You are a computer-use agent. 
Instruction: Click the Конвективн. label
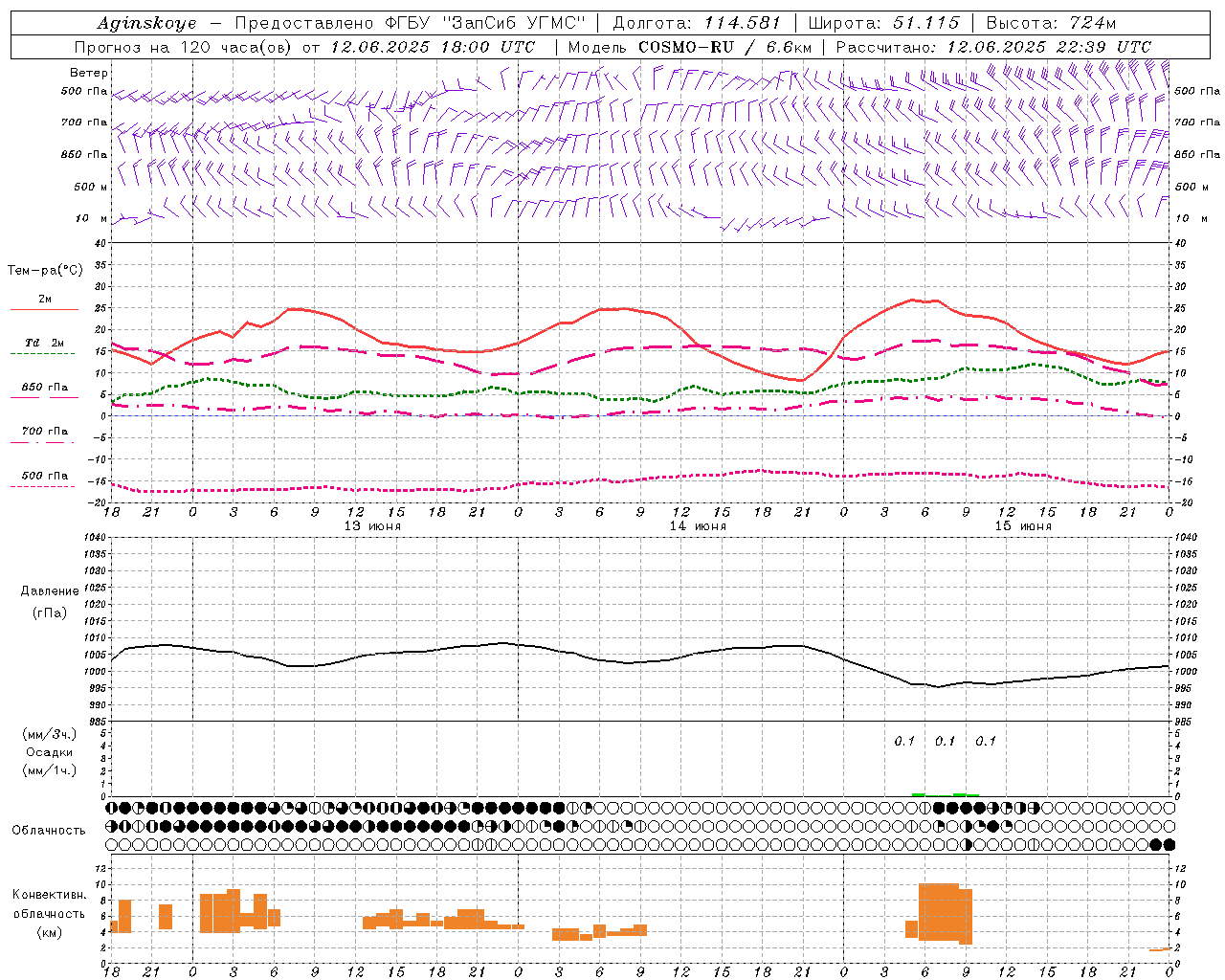coord(50,895)
